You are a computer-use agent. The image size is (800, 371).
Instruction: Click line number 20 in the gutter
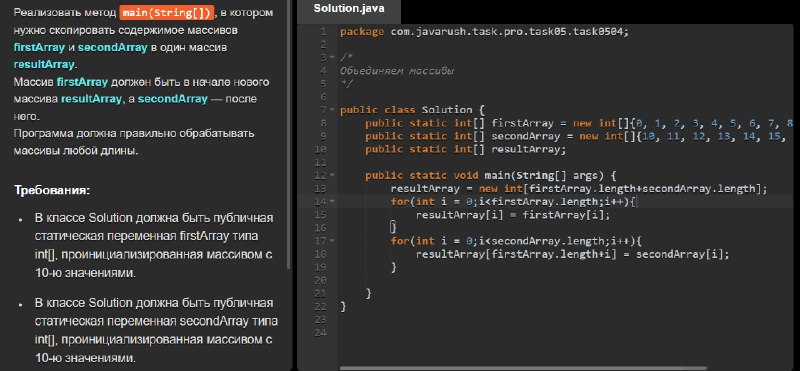(320, 280)
